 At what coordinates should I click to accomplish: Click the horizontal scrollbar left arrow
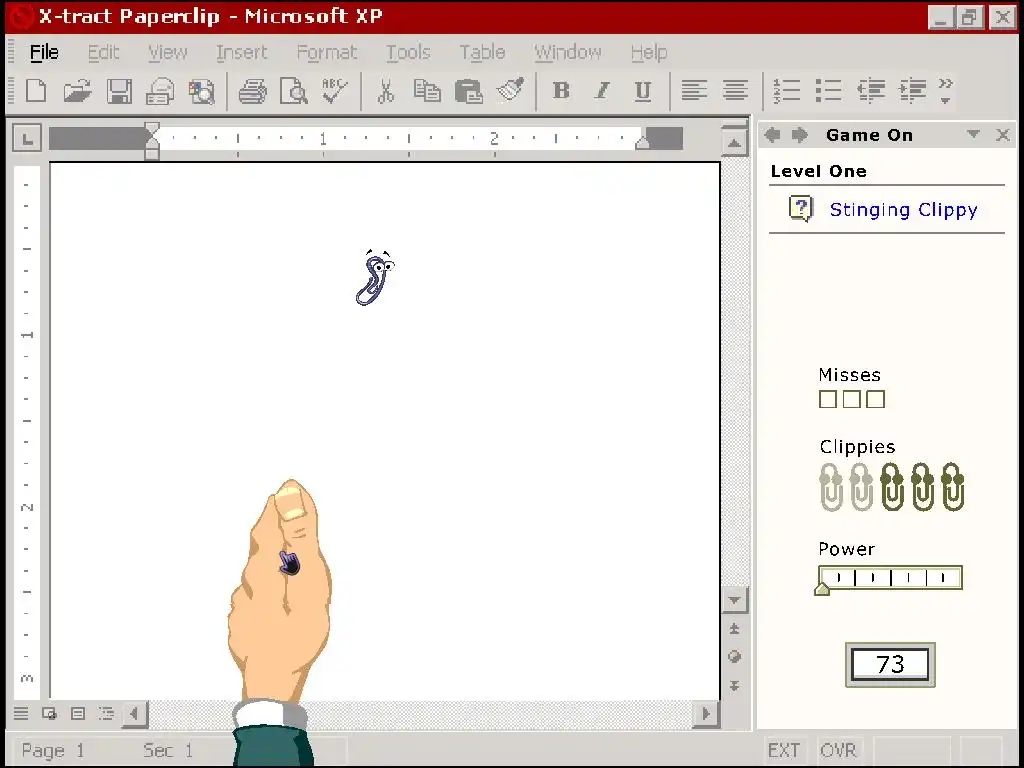[x=135, y=713]
